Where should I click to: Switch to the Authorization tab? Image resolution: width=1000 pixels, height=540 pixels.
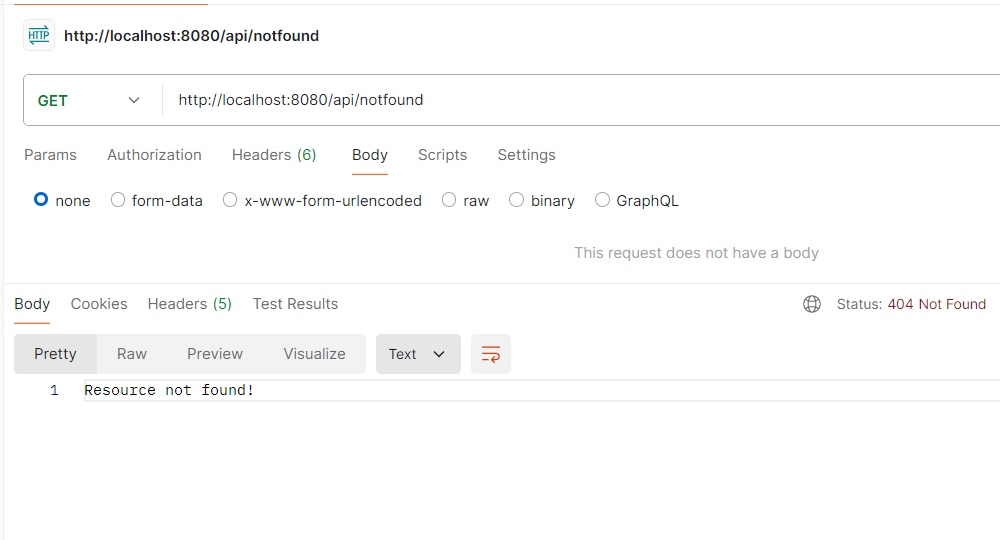154,155
